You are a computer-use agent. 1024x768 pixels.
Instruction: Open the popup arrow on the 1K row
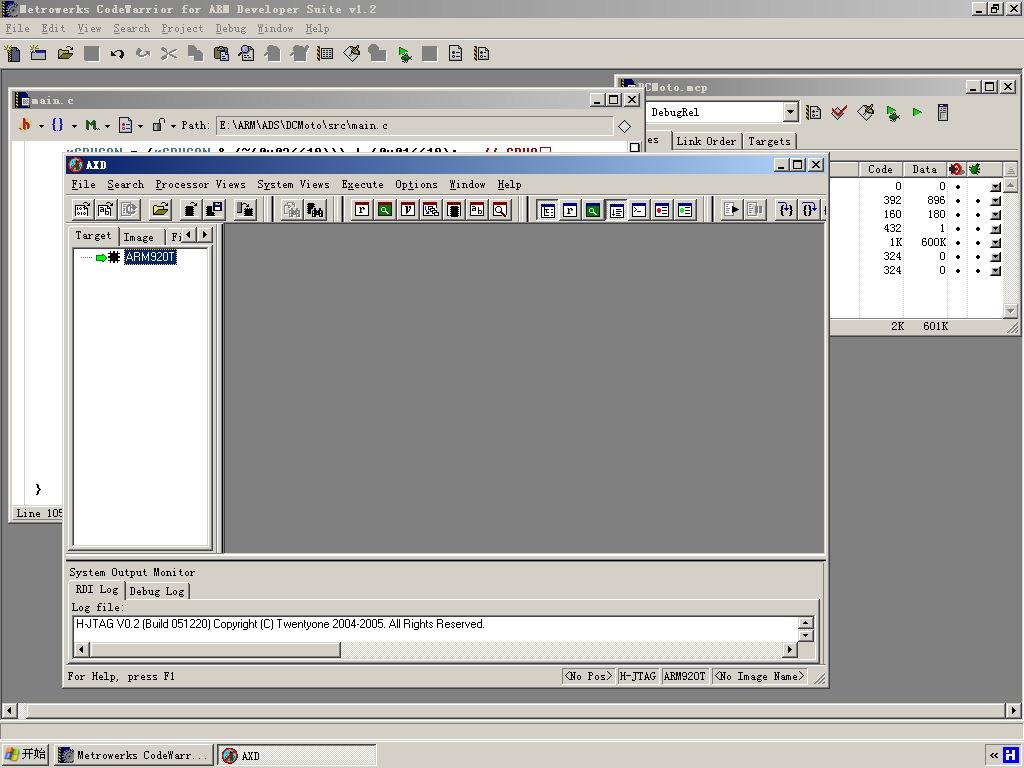click(x=995, y=243)
